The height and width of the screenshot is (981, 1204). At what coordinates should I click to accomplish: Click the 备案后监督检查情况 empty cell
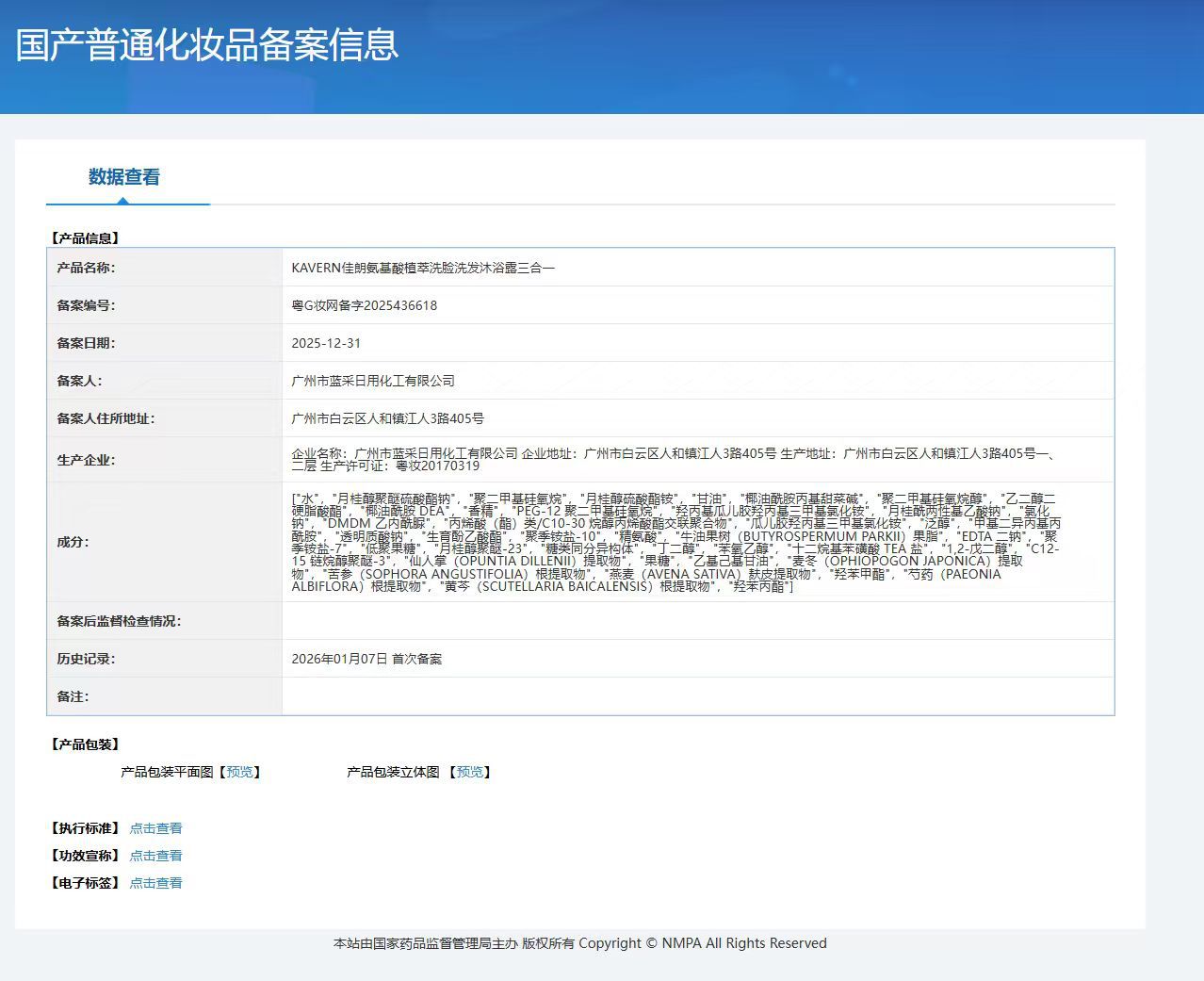coord(697,621)
